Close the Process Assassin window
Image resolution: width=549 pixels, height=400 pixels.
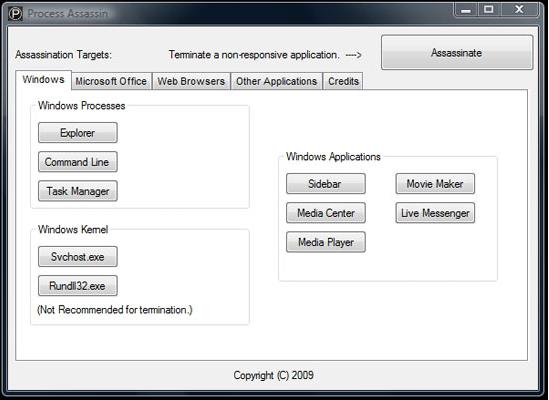click(519, 10)
